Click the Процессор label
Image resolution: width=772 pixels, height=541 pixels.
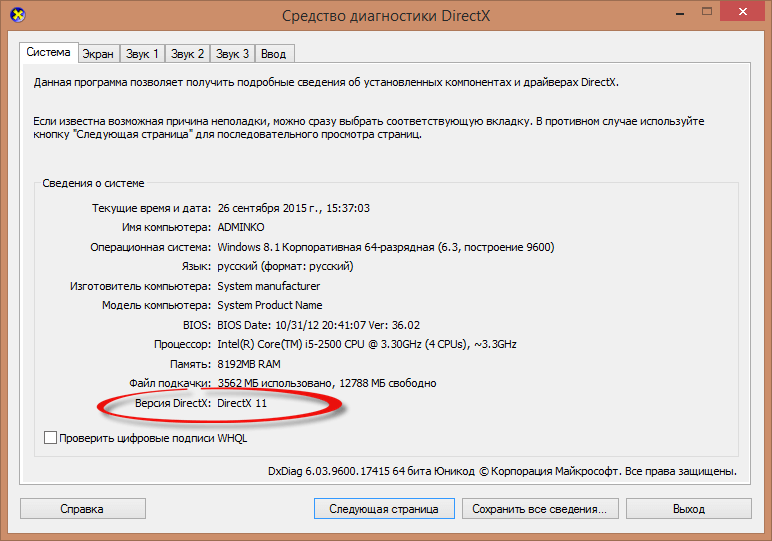182,344
